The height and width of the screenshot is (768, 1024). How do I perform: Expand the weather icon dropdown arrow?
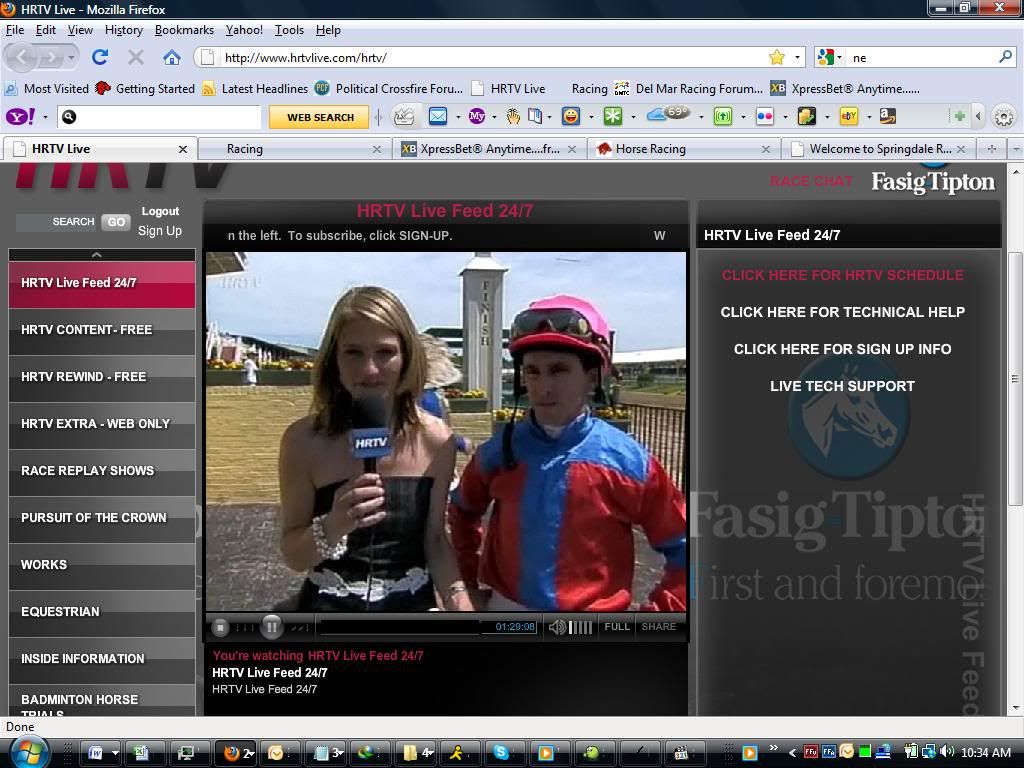point(701,118)
